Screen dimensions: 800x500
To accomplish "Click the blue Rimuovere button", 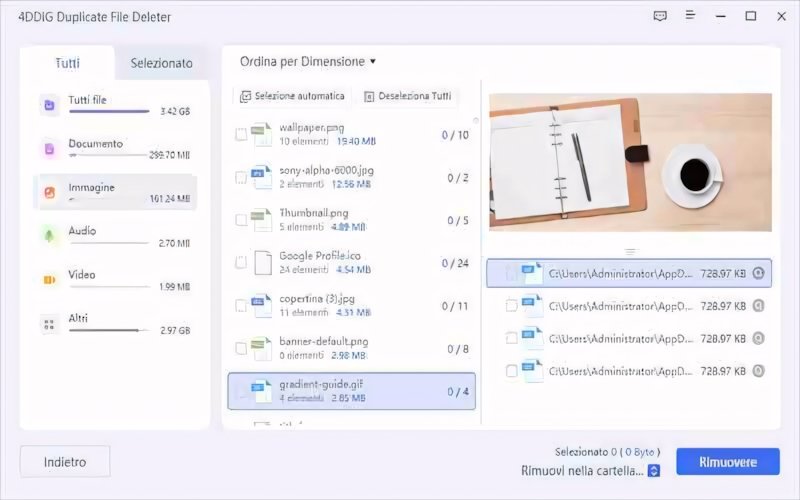I will (728, 462).
